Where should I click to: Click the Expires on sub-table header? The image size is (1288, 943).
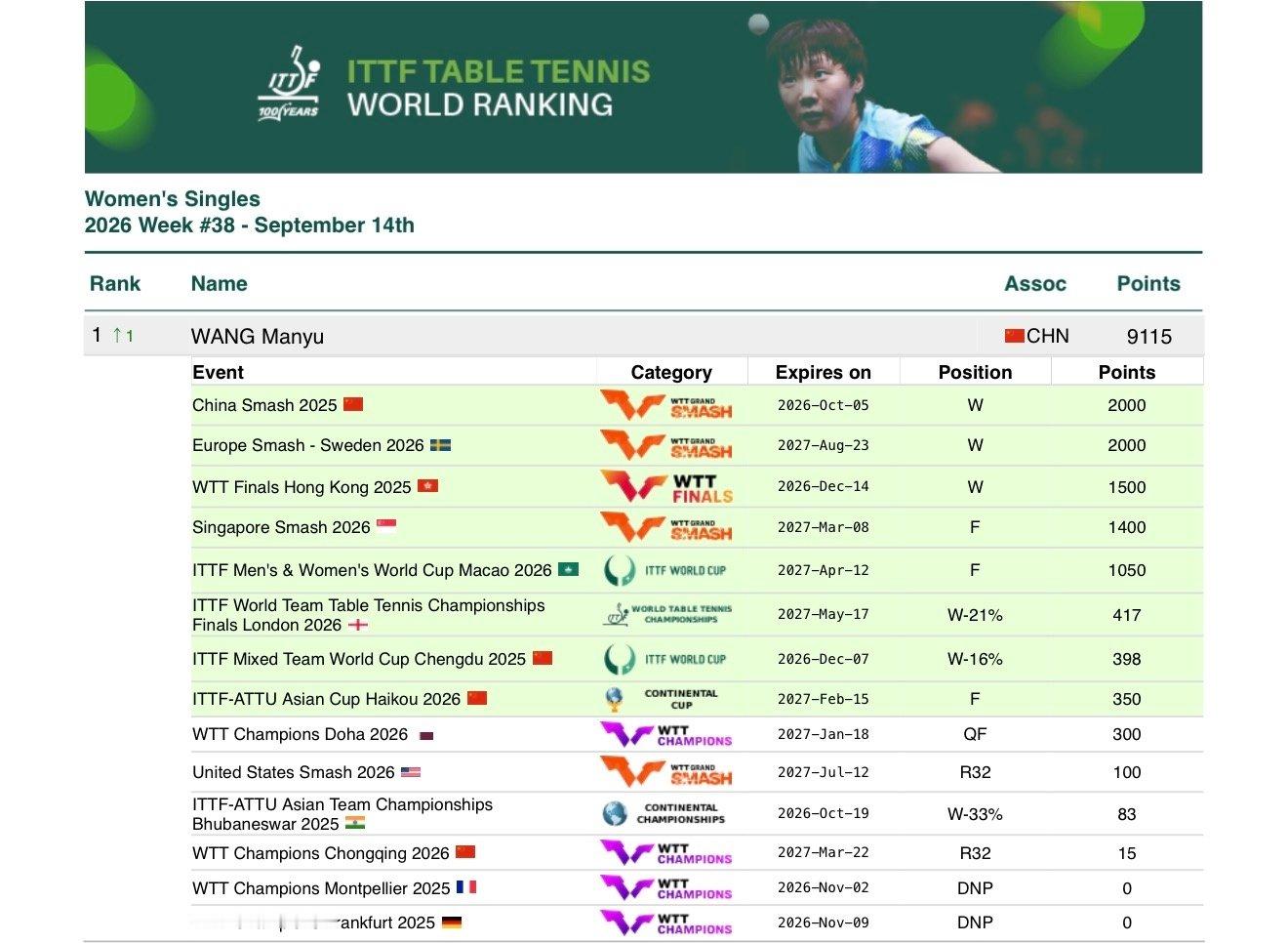pyautogui.click(x=824, y=372)
